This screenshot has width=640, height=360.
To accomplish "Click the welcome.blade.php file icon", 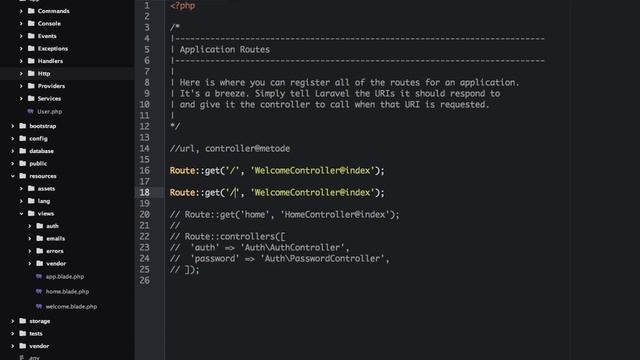I will coord(39,306).
